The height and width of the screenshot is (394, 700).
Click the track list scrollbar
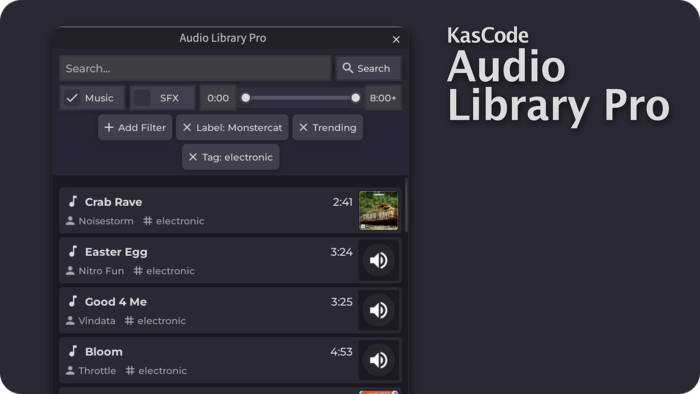(406, 205)
